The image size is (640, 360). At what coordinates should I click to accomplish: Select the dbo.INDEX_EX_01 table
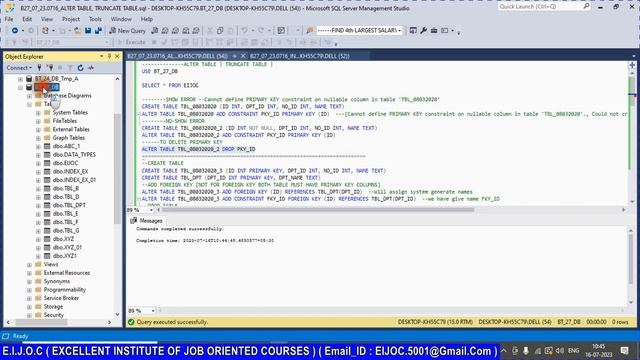point(74,180)
